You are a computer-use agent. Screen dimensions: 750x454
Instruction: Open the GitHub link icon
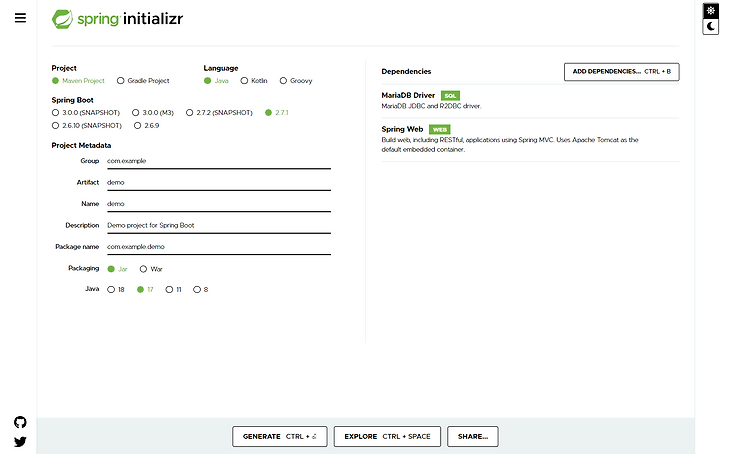click(20, 422)
